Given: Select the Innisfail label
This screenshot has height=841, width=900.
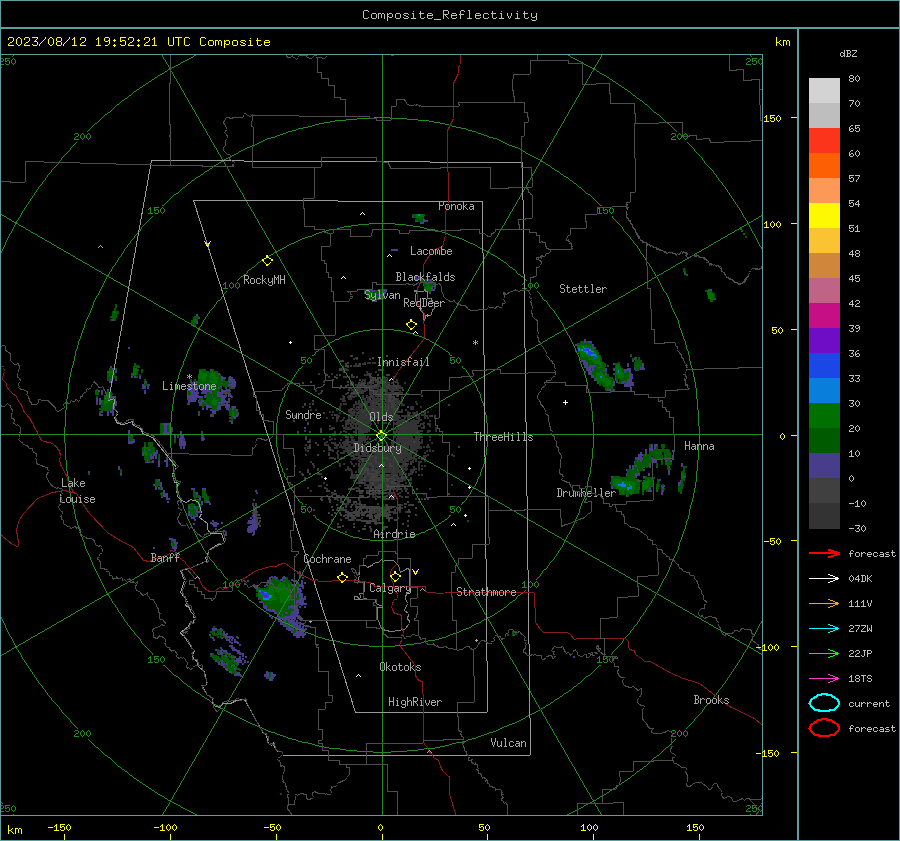Looking at the screenshot, I should [403, 362].
